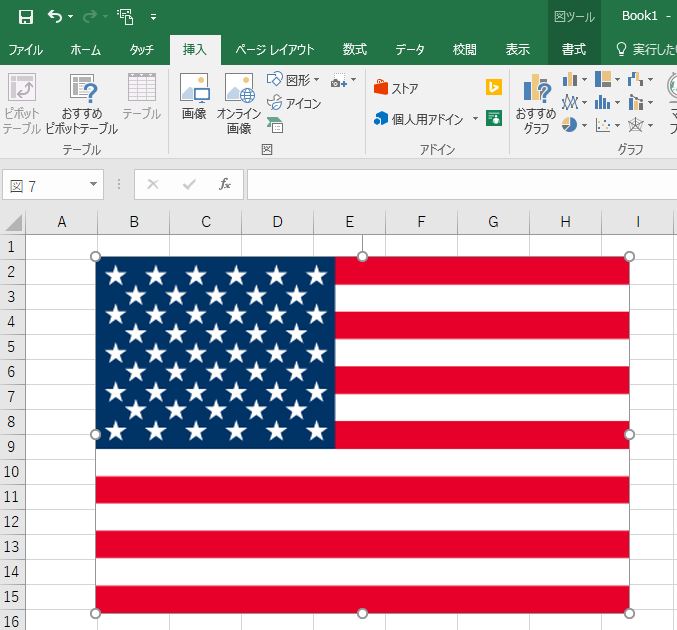
Task: Select column A header
Action: point(62,222)
